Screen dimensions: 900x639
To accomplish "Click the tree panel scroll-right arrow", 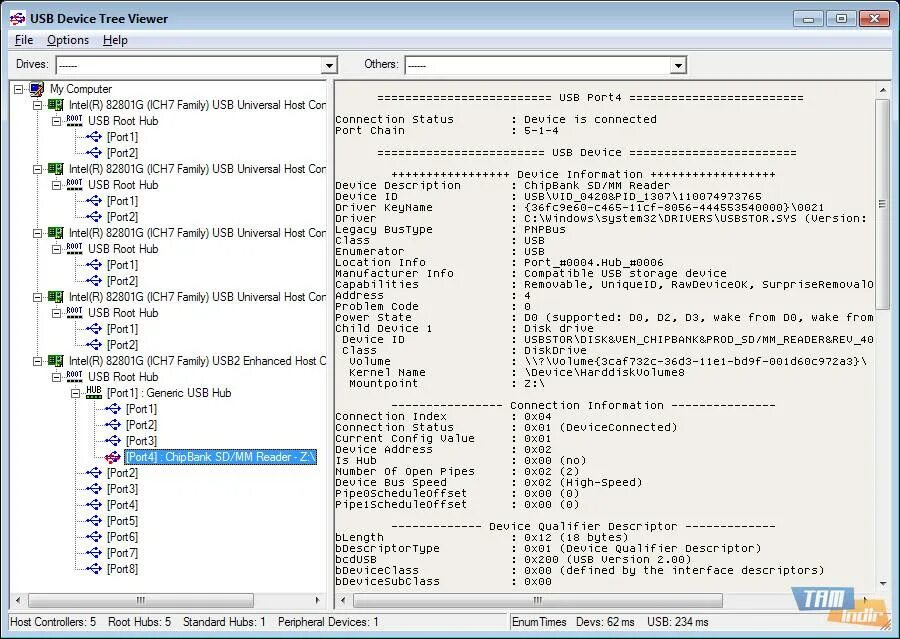I will [317, 601].
